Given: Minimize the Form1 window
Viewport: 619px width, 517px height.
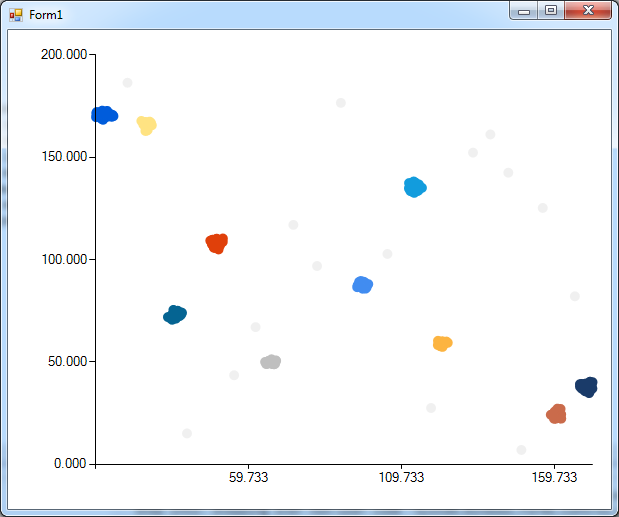Looking at the screenshot, I should (x=524, y=10).
